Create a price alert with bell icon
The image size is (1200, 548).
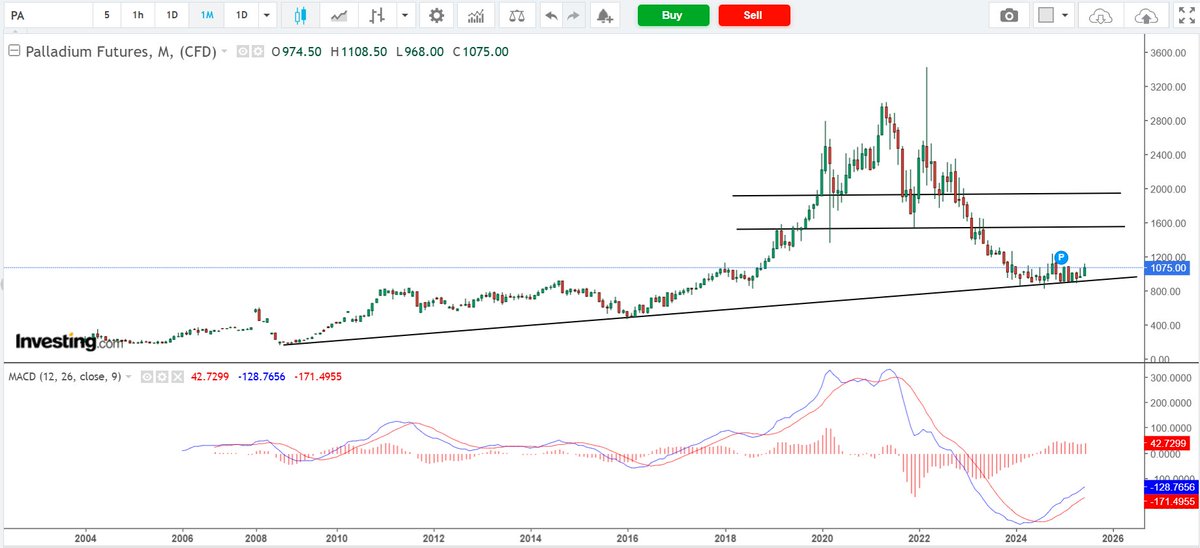coord(603,16)
